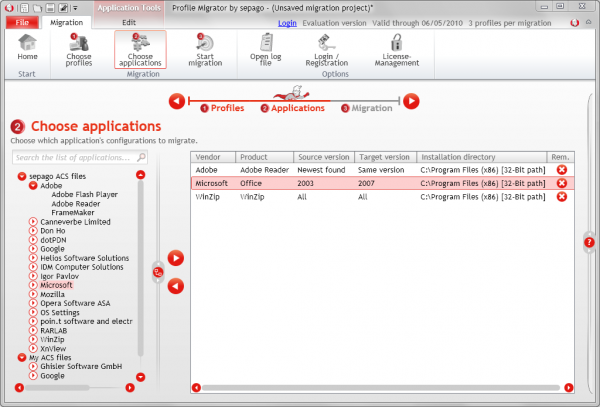Remove Adobe Reader row from list
Image resolution: width=600 pixels, height=407 pixels.
pyautogui.click(x=562, y=169)
